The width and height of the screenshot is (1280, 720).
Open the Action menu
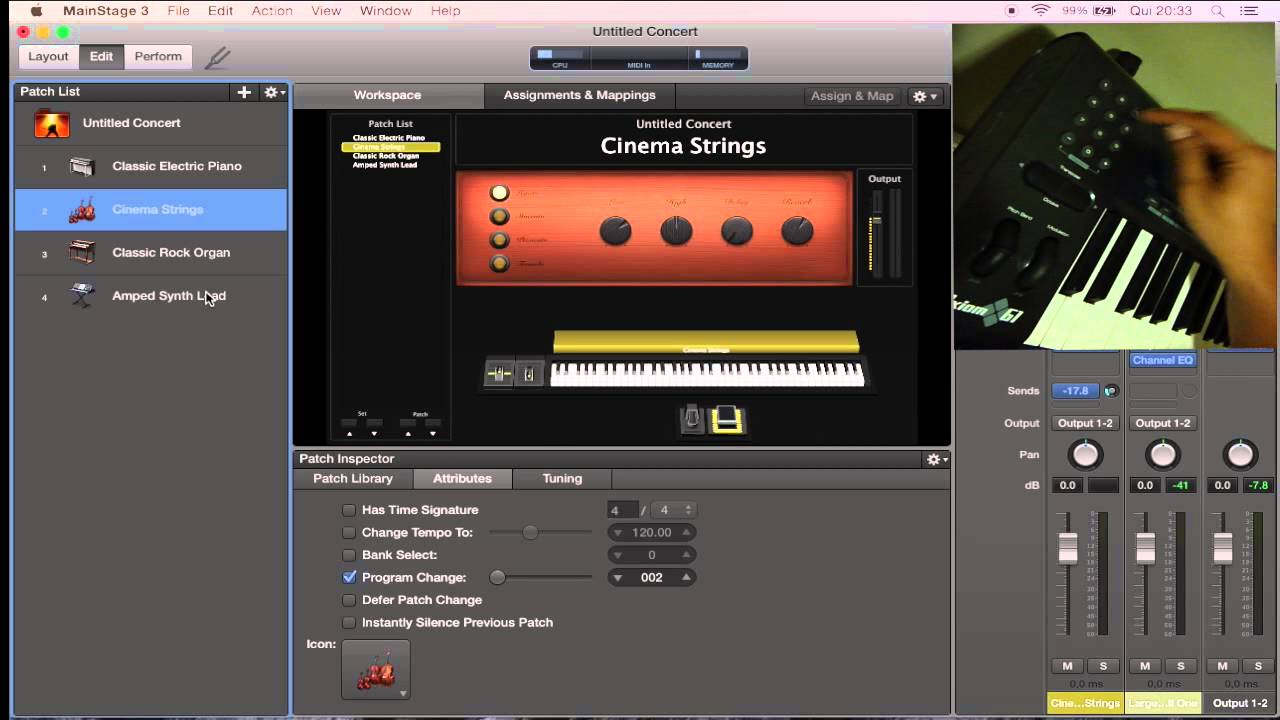coord(272,11)
